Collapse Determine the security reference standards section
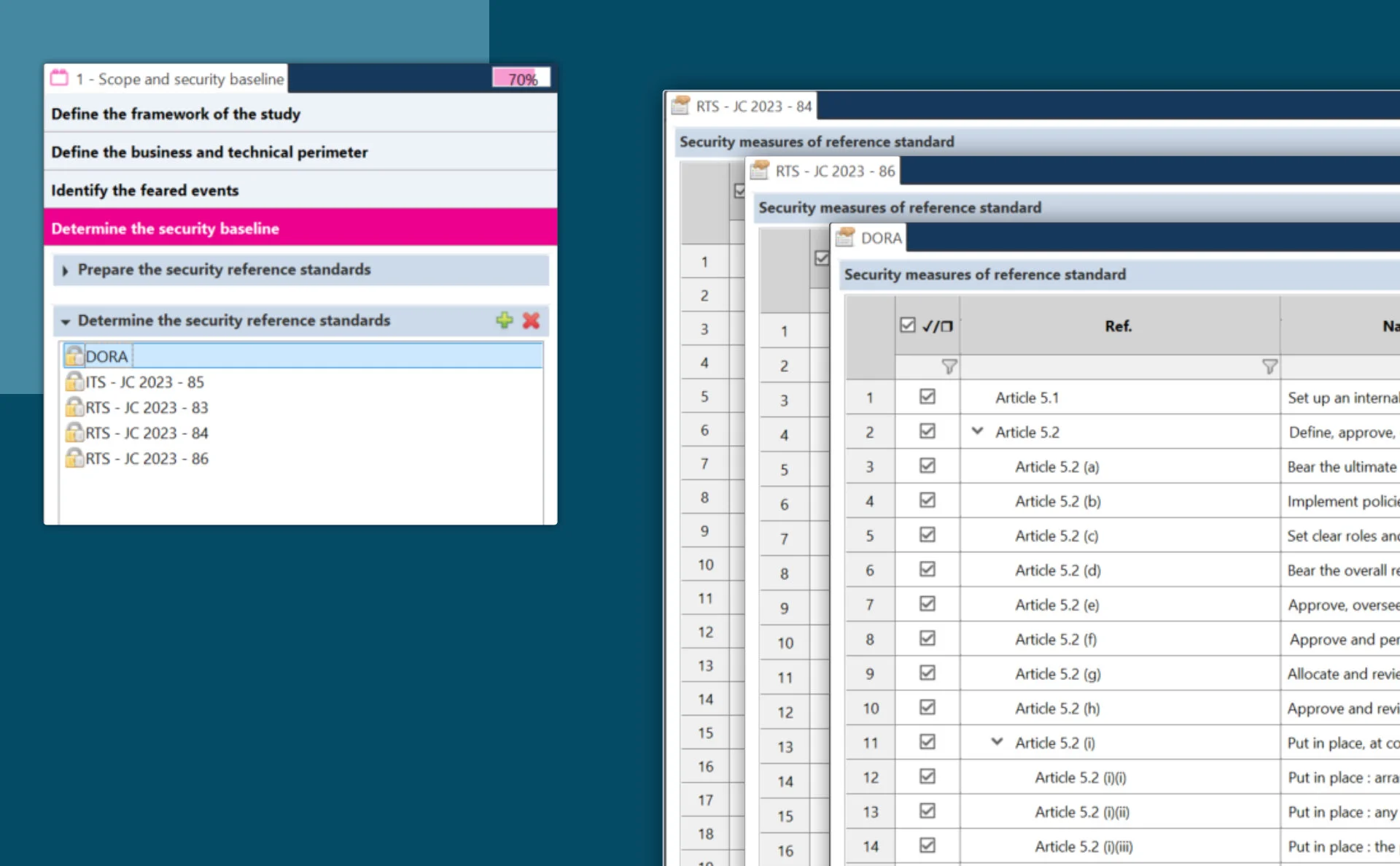This screenshot has height=866, width=1400. click(x=65, y=322)
